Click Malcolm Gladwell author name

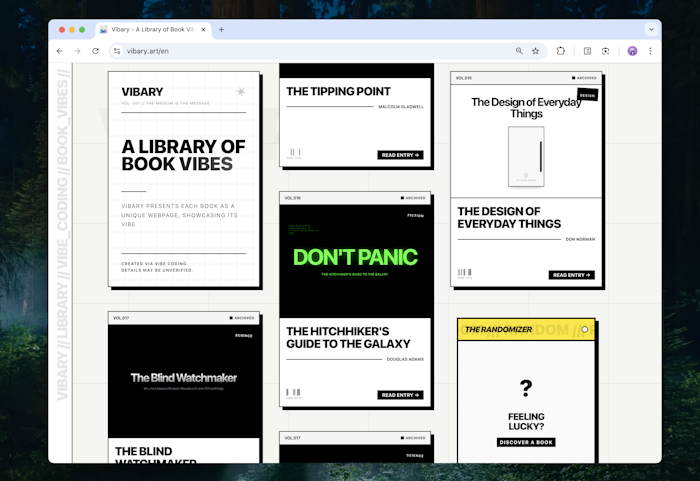tap(401, 107)
